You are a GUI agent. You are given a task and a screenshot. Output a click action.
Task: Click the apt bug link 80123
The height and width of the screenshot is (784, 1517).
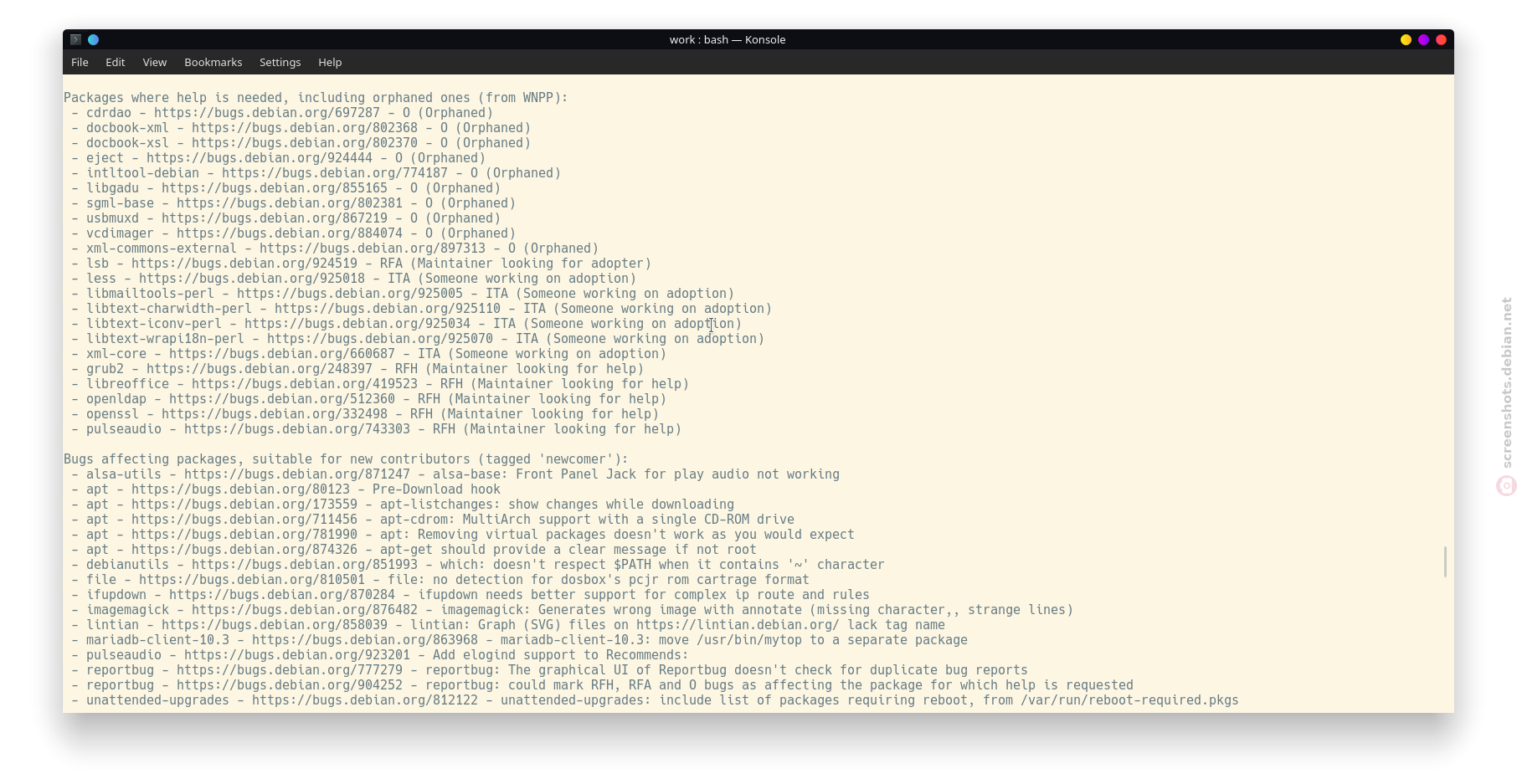pos(241,489)
